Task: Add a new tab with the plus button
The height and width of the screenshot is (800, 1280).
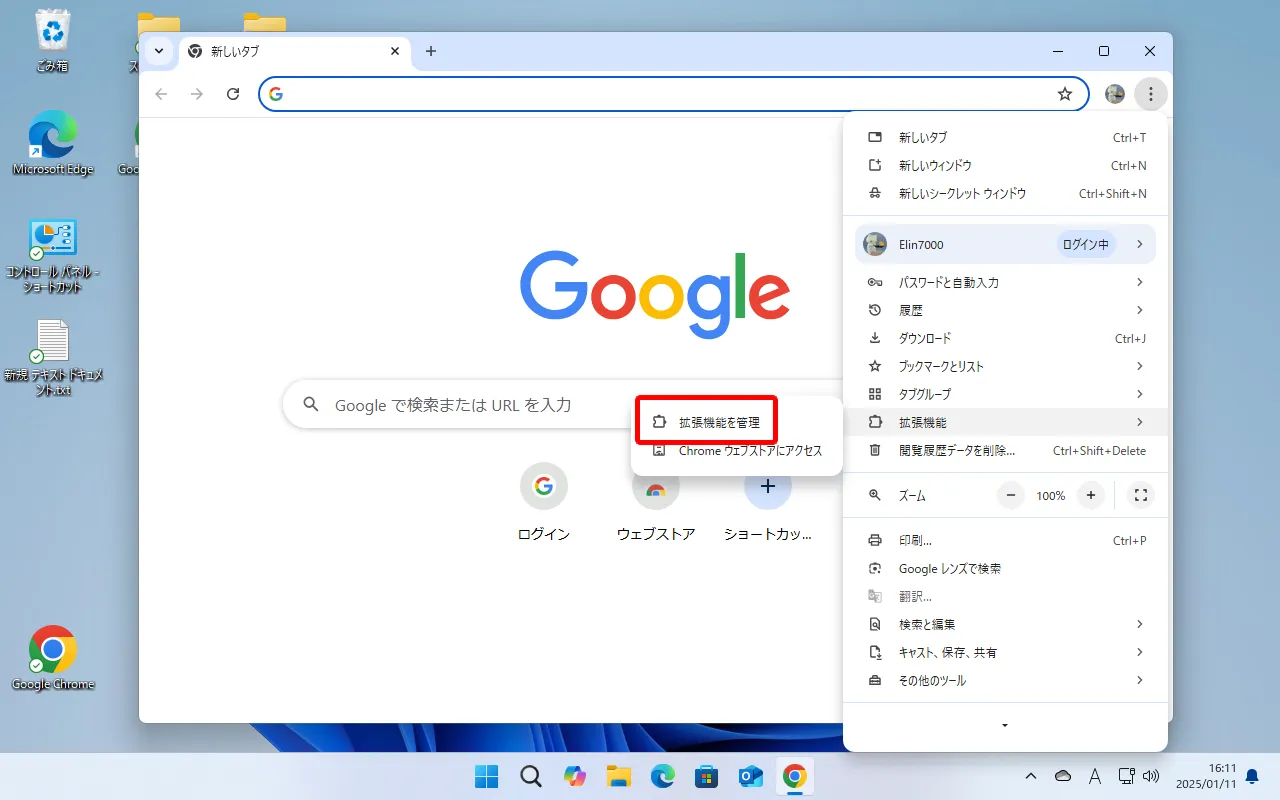Action: point(431,51)
